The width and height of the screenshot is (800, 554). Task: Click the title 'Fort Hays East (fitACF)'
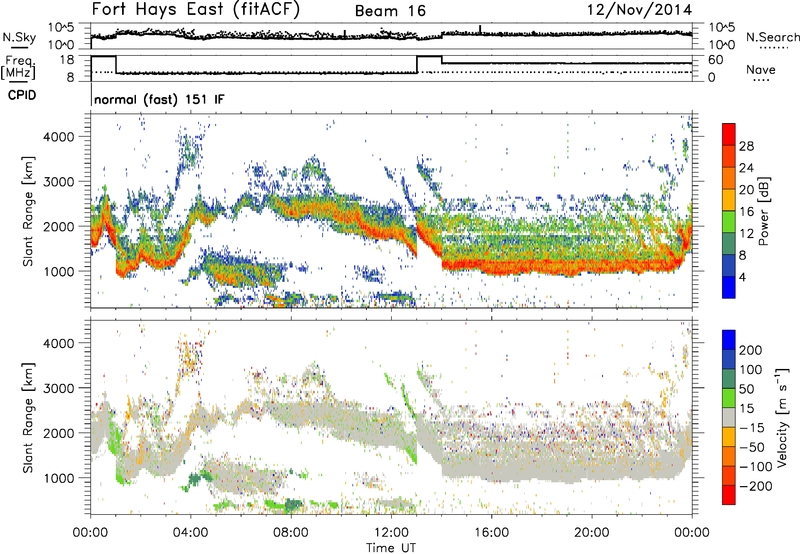tap(196, 10)
